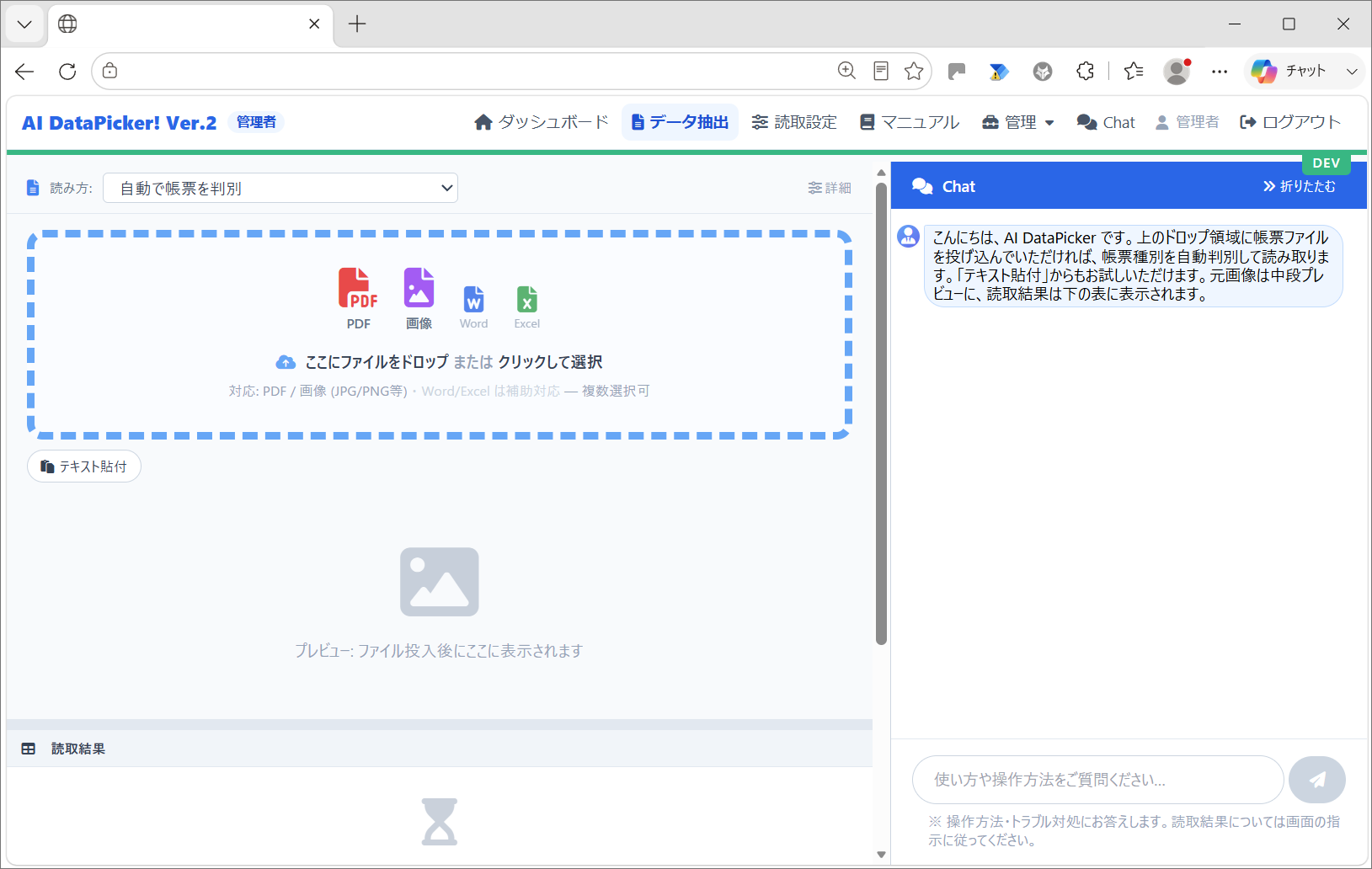This screenshot has width=1372, height=869.
Task: Open the favorites list icon
Action: coord(1134,72)
